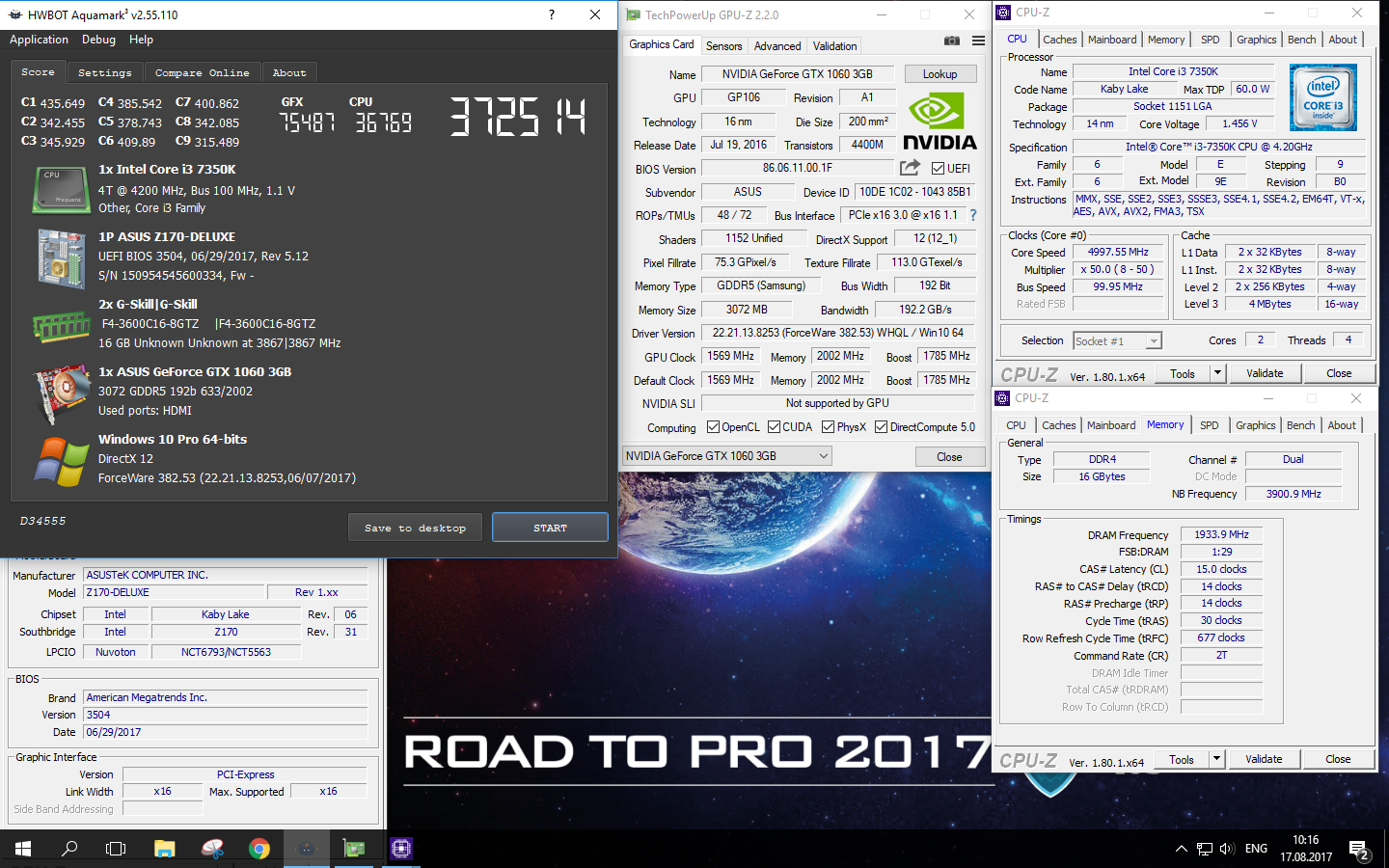Open Task View in the taskbar
This screenshot has height=868, width=1389.
(x=116, y=849)
